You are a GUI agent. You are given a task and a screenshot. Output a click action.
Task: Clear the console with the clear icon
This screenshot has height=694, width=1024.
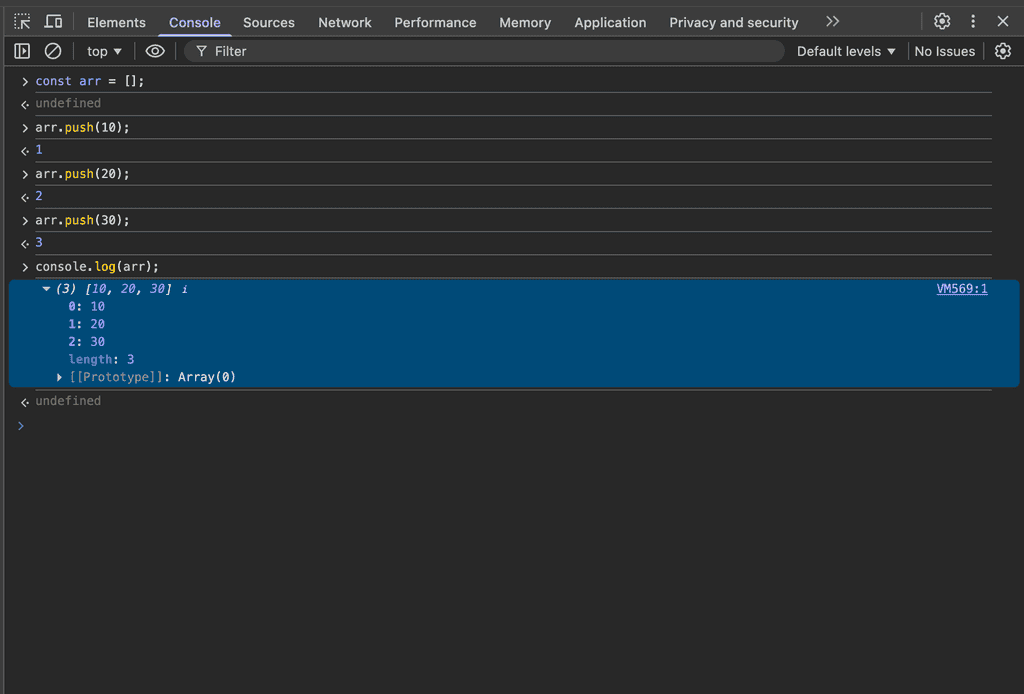coord(53,51)
